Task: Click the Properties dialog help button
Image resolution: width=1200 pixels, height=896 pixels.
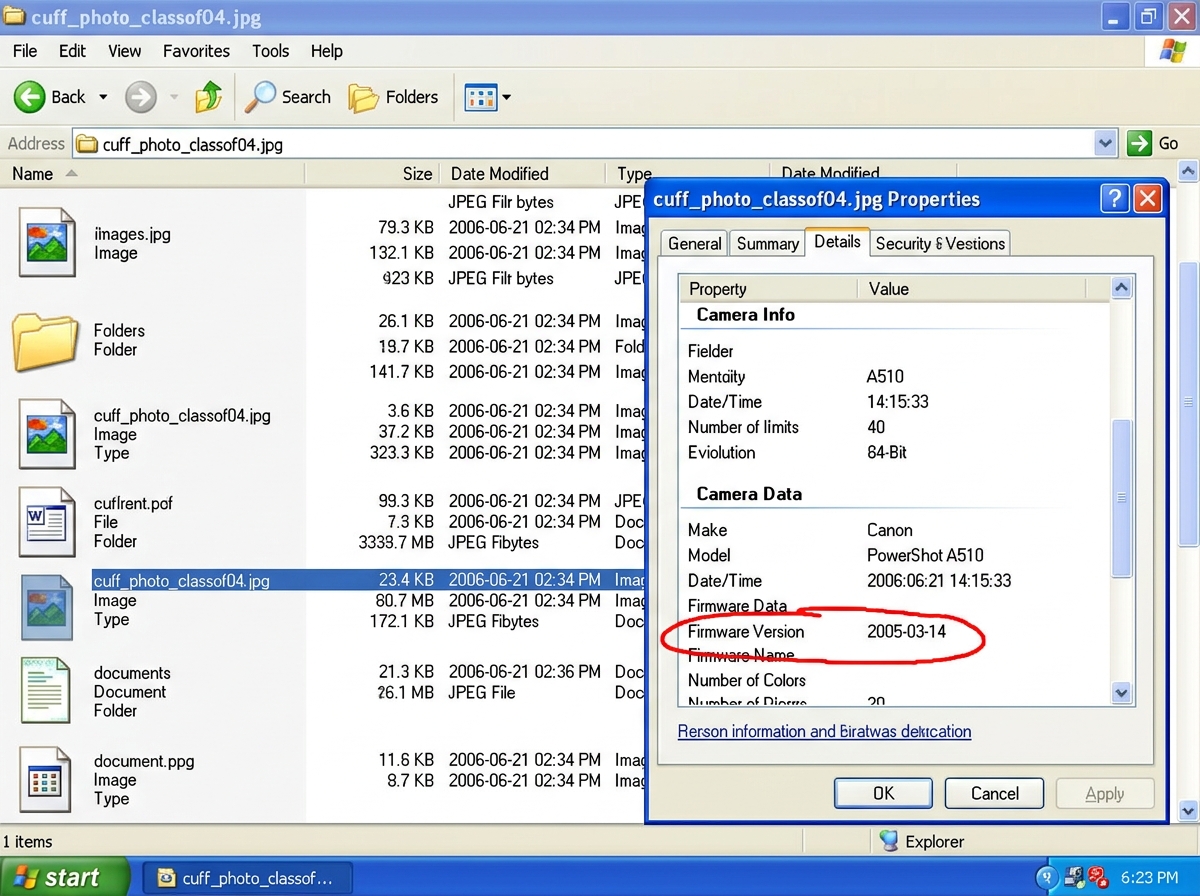Action: pos(1116,198)
